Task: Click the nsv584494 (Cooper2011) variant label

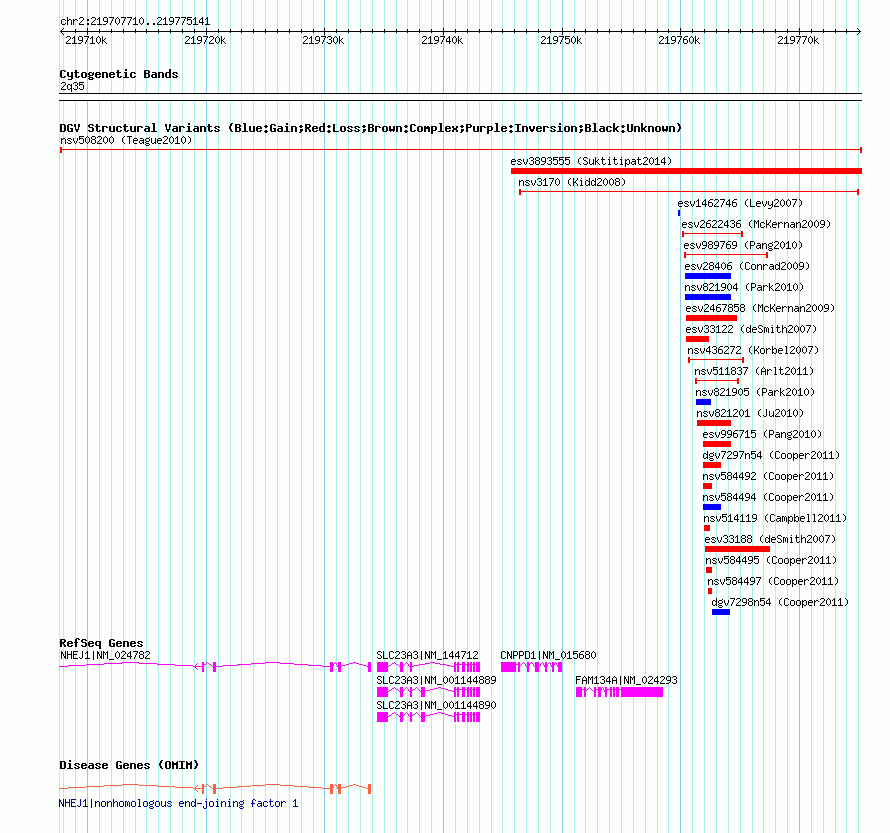Action: point(768,497)
